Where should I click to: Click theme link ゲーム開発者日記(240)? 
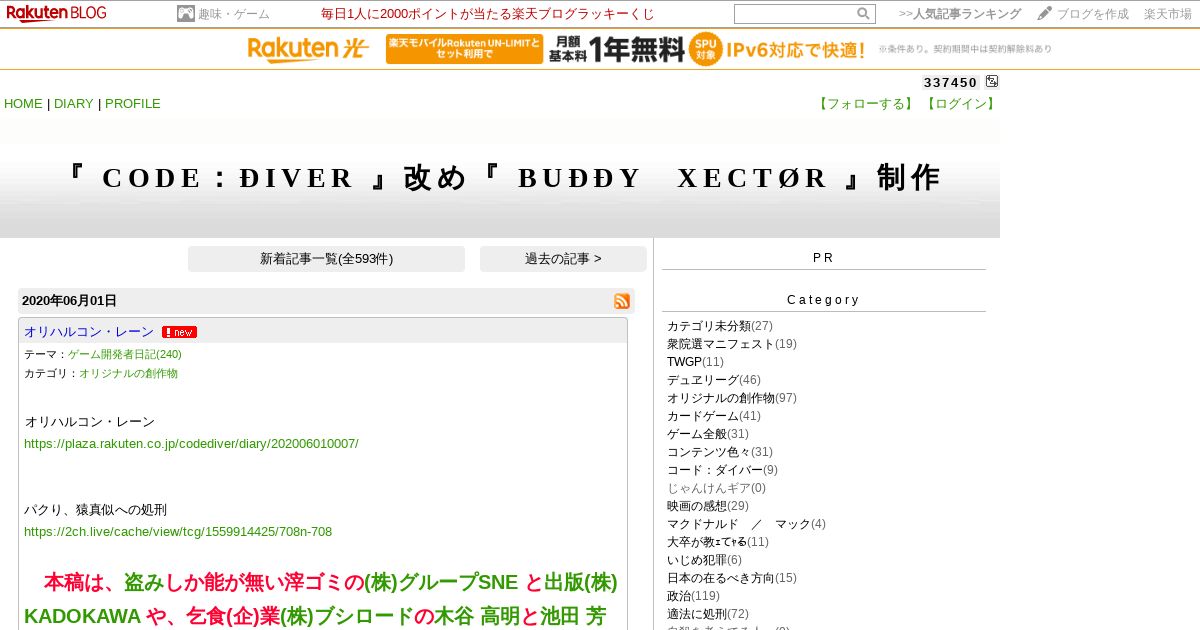125,354
